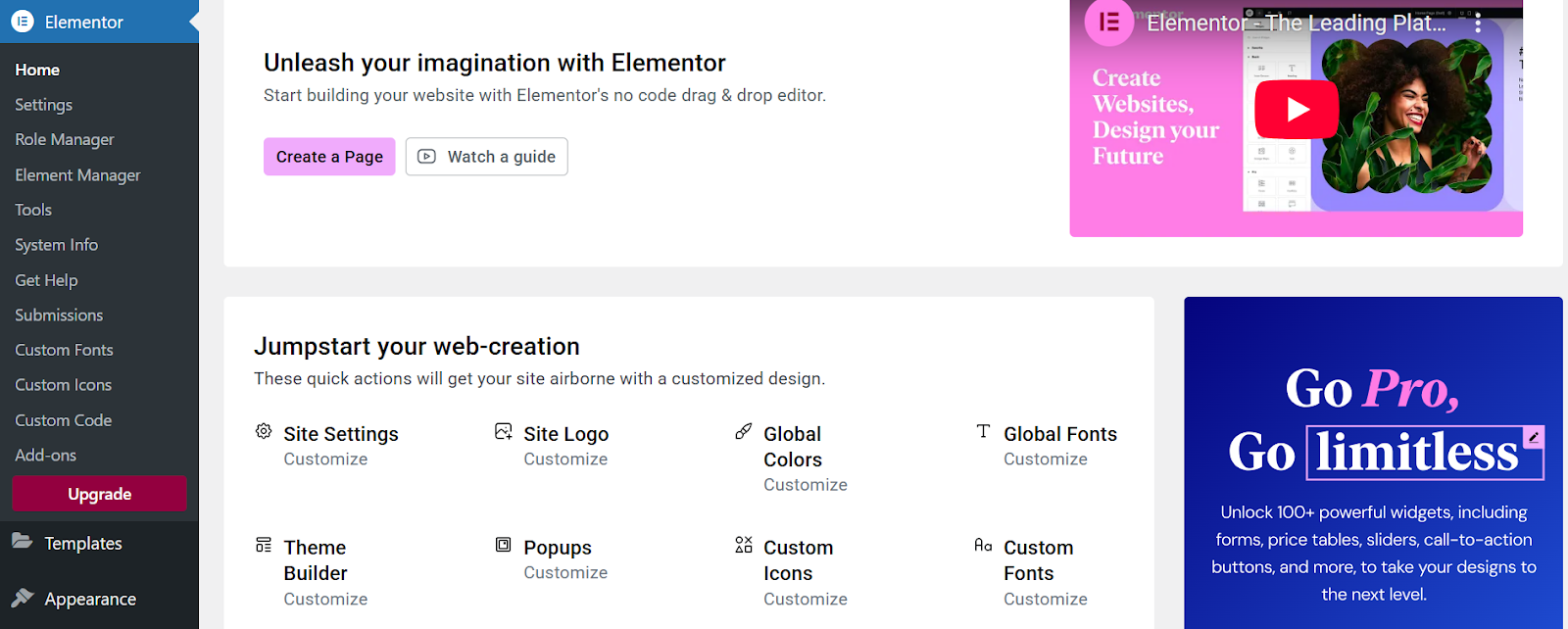Click Get Help in sidebar

(46, 280)
